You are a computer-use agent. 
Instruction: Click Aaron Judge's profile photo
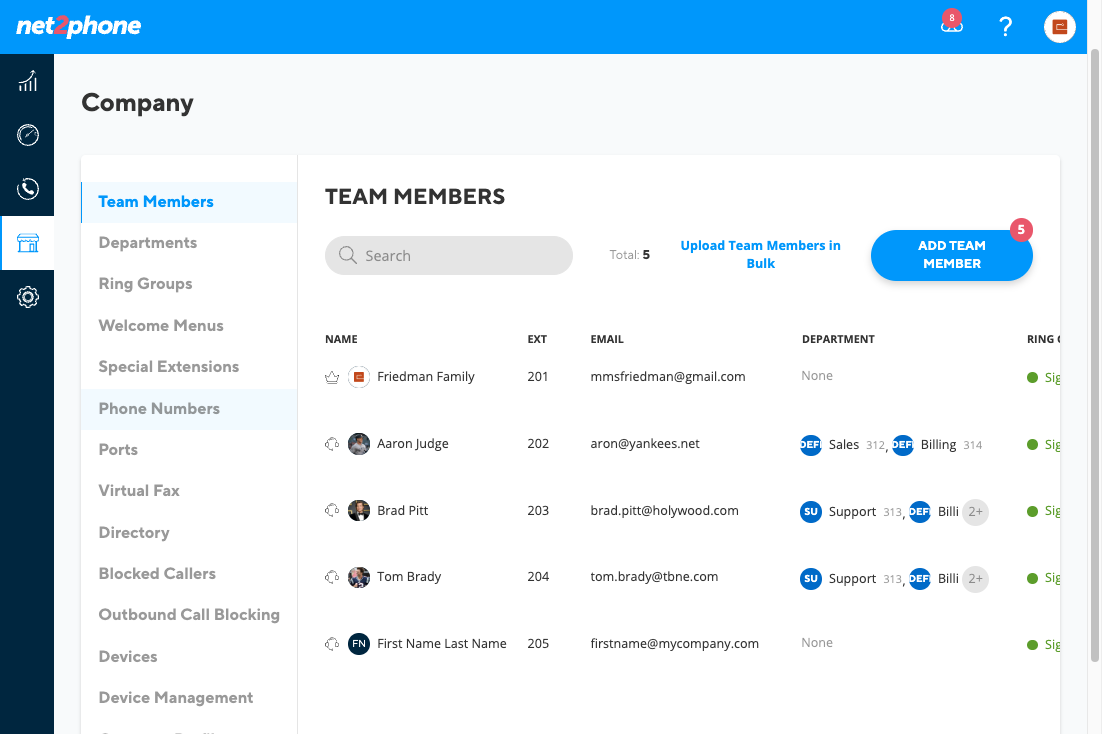tap(359, 444)
